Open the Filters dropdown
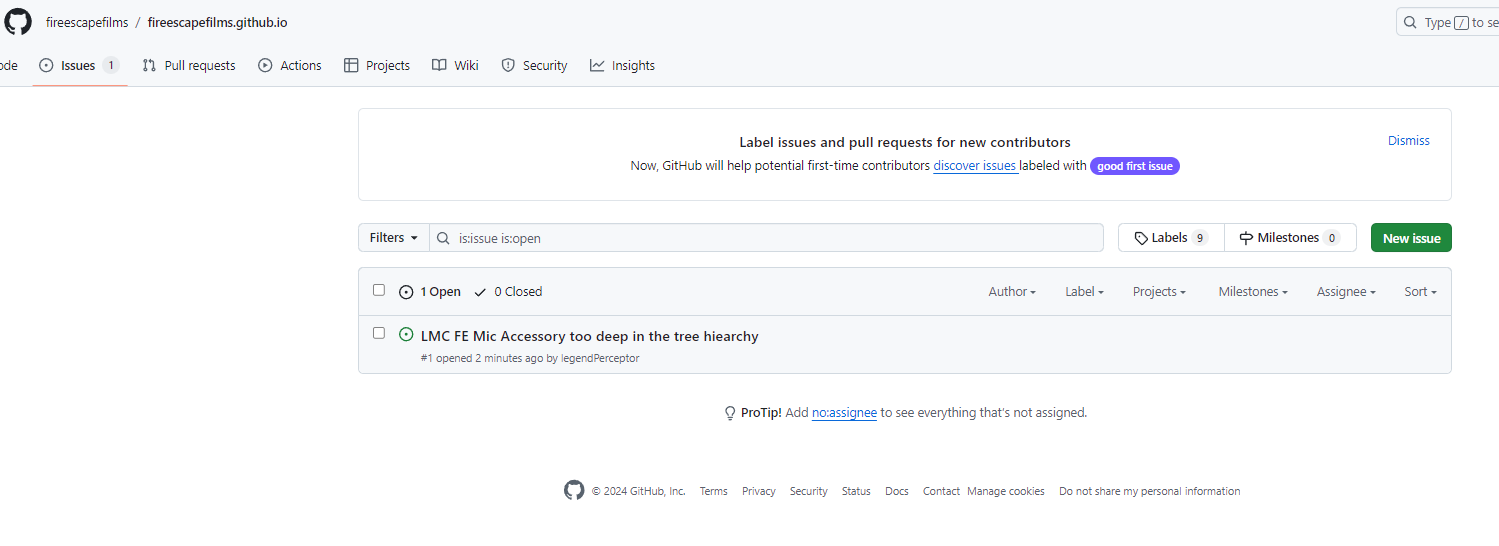This screenshot has width=1499, height=546. point(394,238)
